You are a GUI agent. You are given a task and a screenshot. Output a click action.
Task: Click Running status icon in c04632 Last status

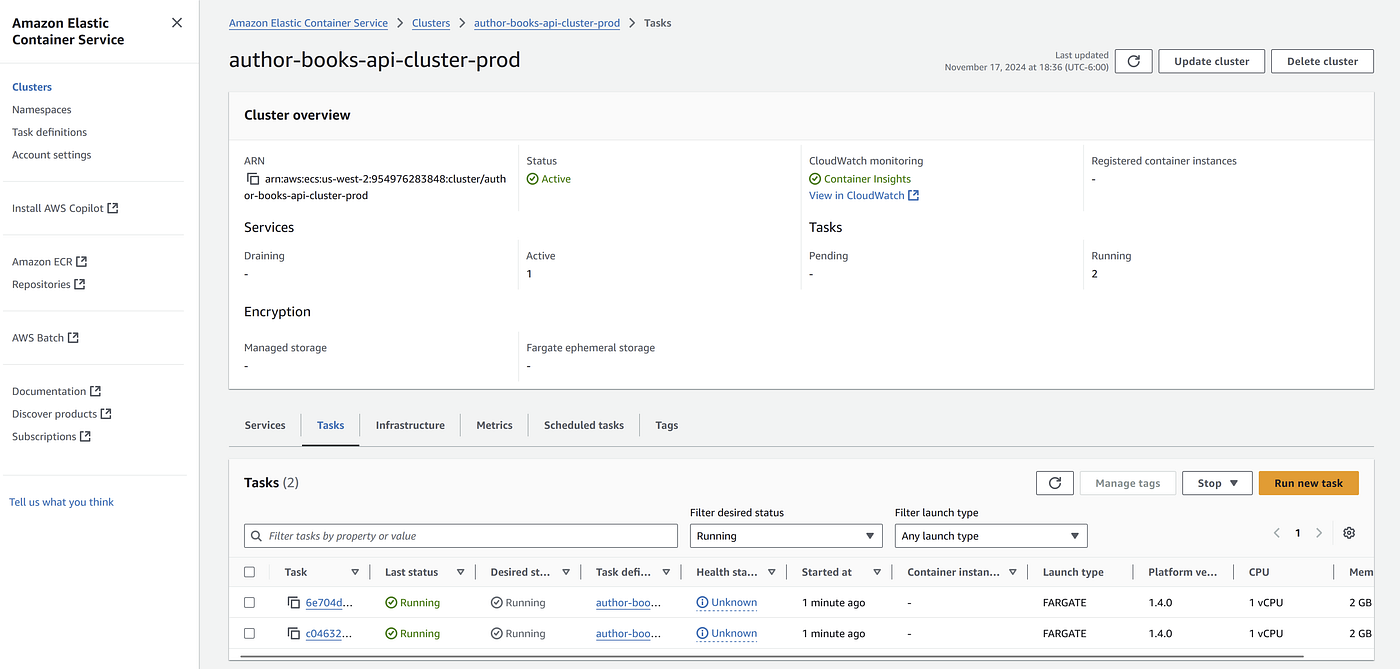point(391,634)
